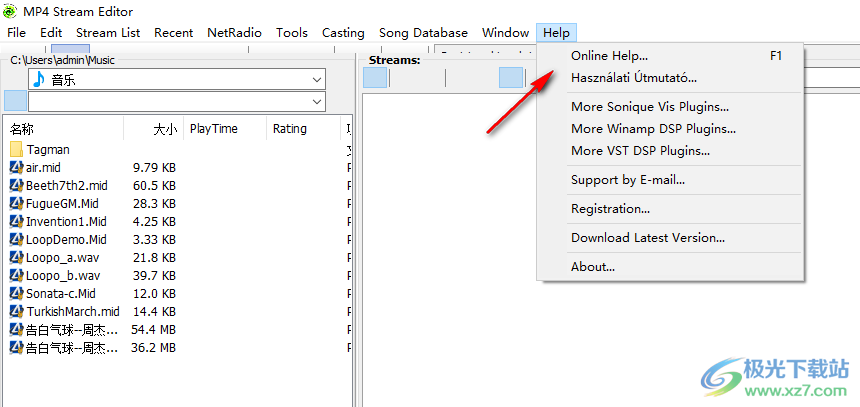Select the LoopDemo.Mid file name
860x407 pixels.
tap(66, 240)
